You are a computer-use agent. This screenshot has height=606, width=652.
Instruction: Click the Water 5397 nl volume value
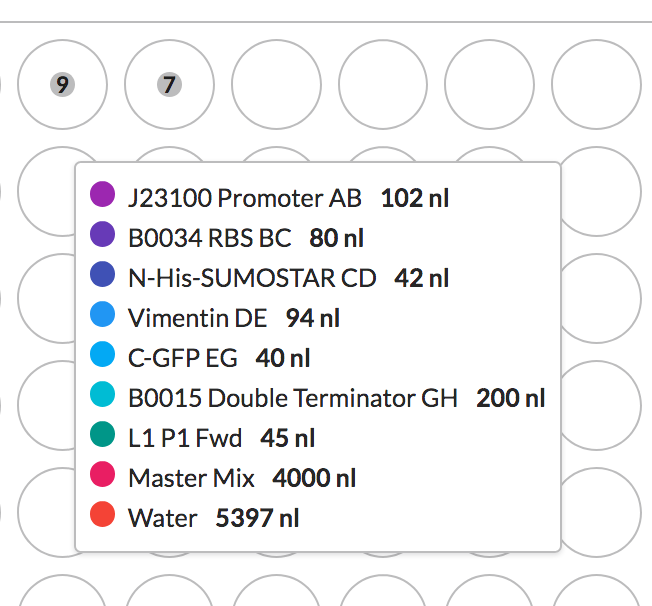(x=257, y=518)
